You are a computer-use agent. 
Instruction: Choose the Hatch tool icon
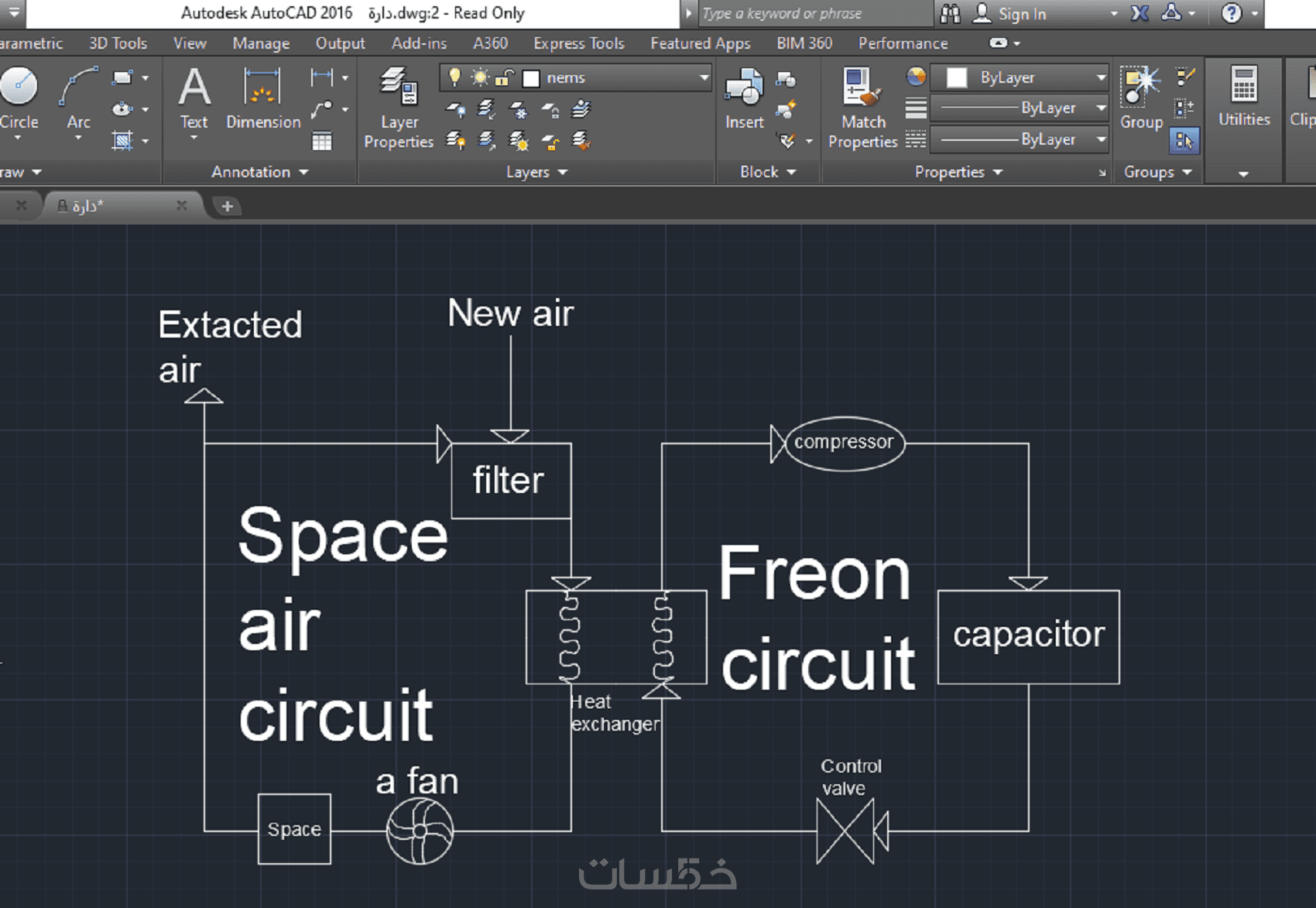pyautogui.click(x=122, y=140)
